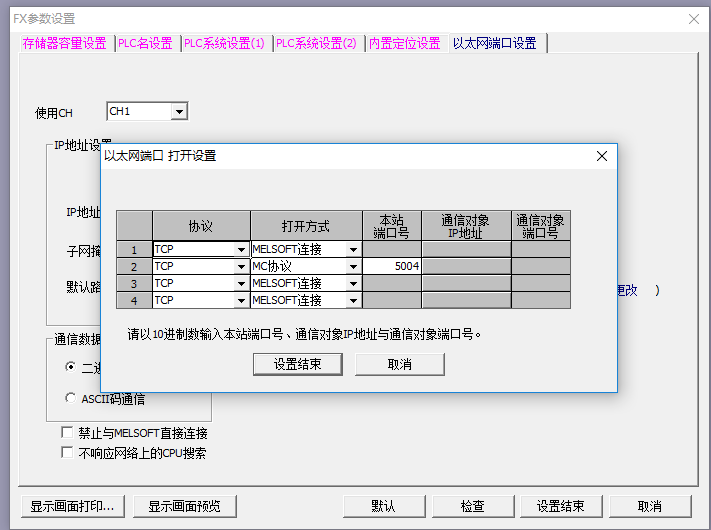This screenshot has height=530, width=711.
Task: Click the 显示画面打印 button
Action: pyautogui.click(x=72, y=506)
